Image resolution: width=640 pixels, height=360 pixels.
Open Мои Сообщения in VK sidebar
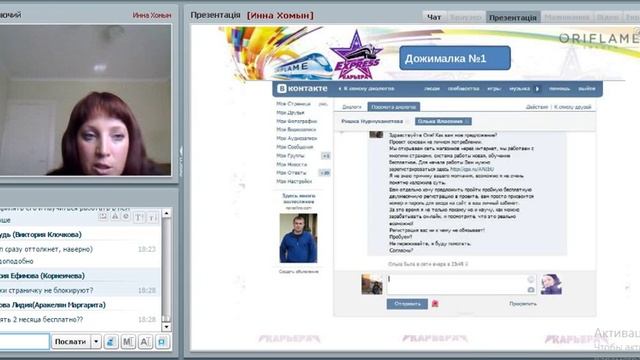pyautogui.click(x=294, y=147)
